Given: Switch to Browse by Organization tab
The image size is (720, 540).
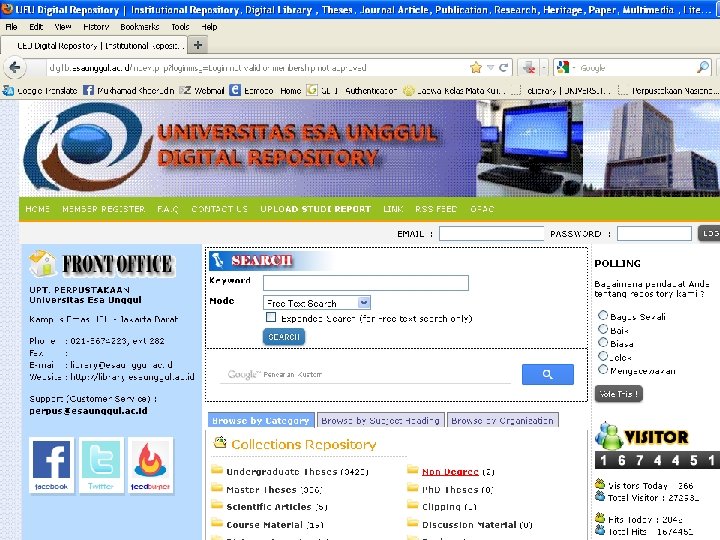Looking at the screenshot, I should 502,420.
